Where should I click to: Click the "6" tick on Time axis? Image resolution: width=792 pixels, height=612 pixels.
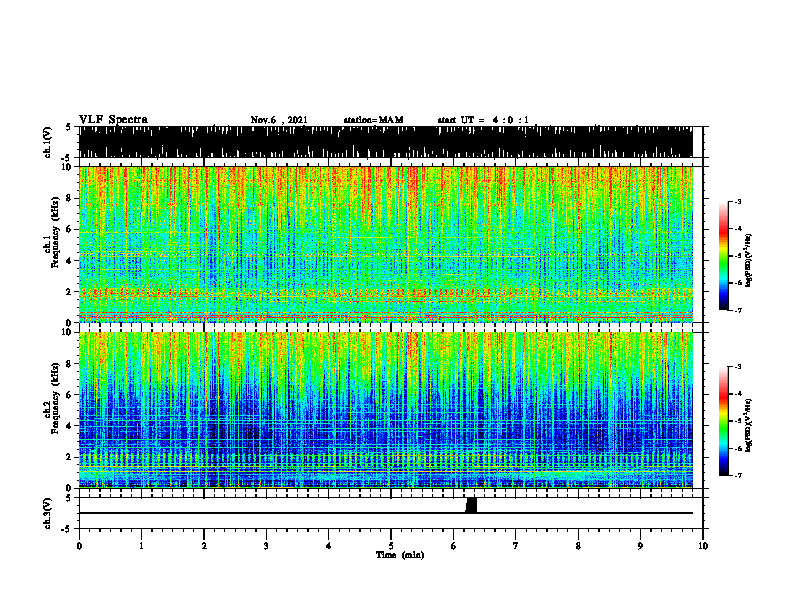[x=454, y=546]
